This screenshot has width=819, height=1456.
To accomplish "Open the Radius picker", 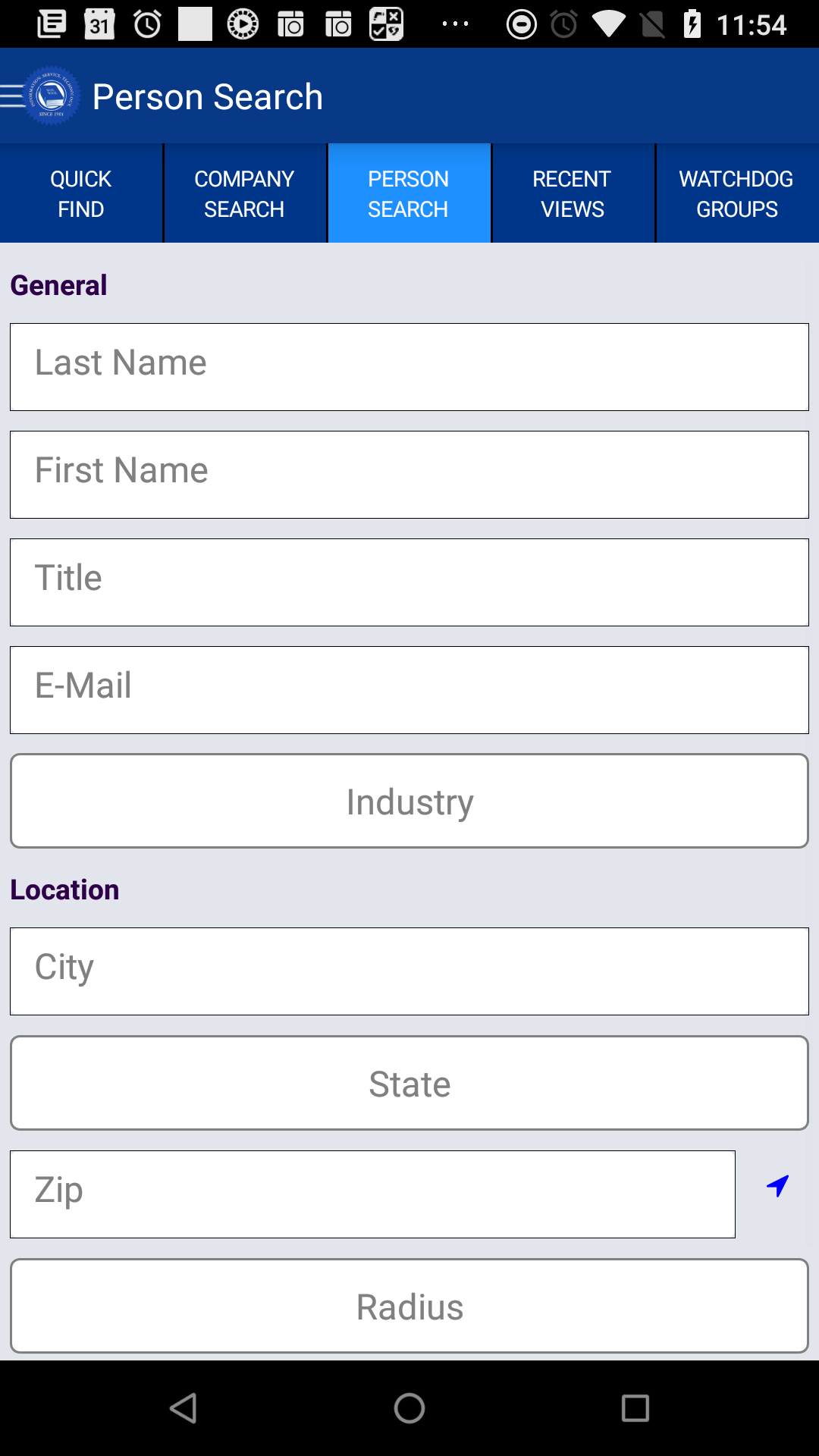I will pos(409,1306).
